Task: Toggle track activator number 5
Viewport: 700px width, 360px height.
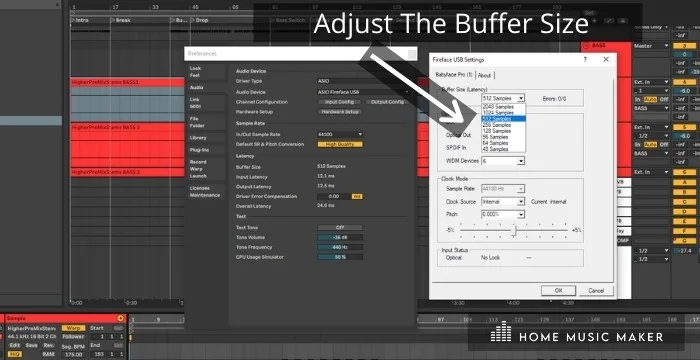Action: (x=684, y=127)
